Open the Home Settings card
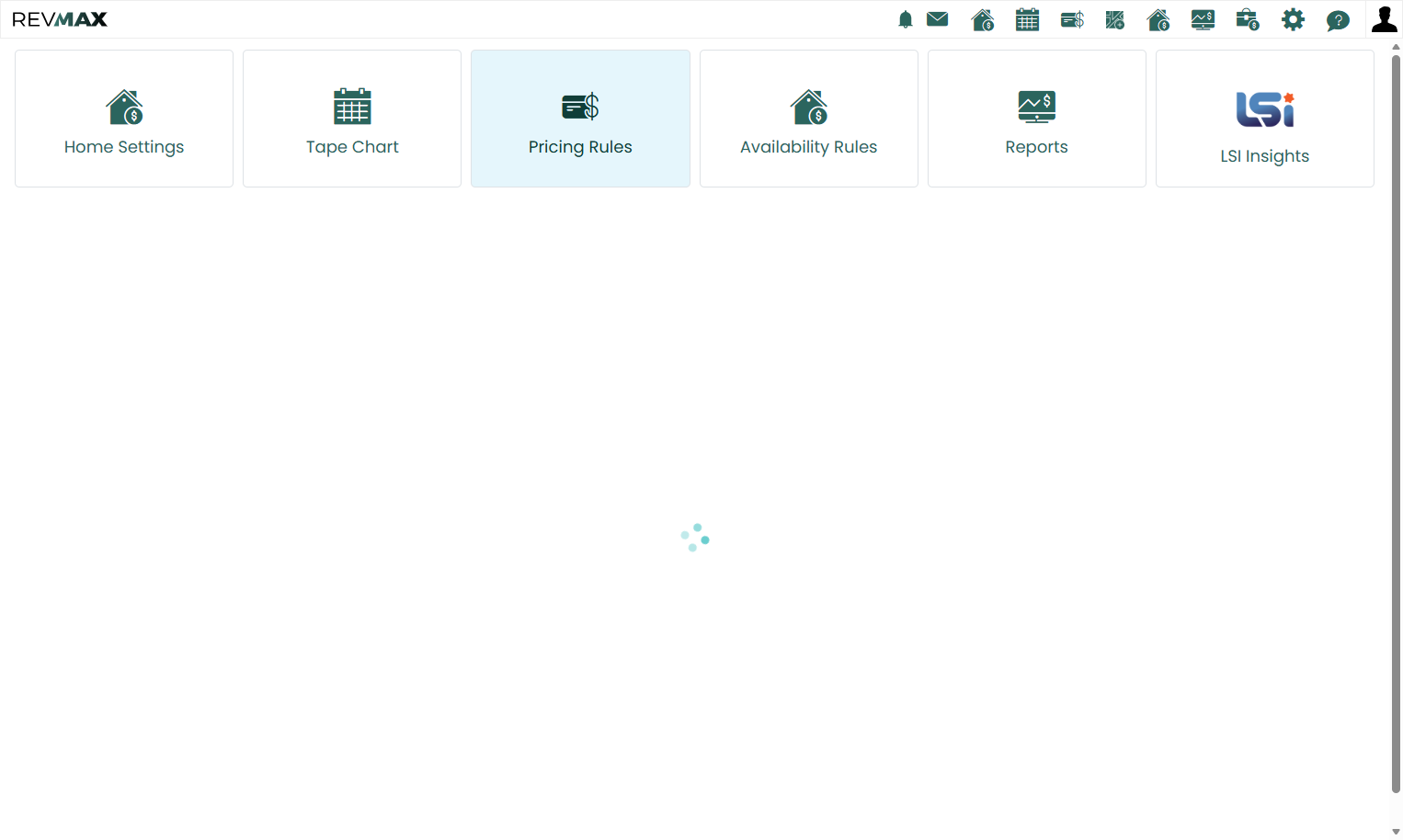 coord(124,119)
